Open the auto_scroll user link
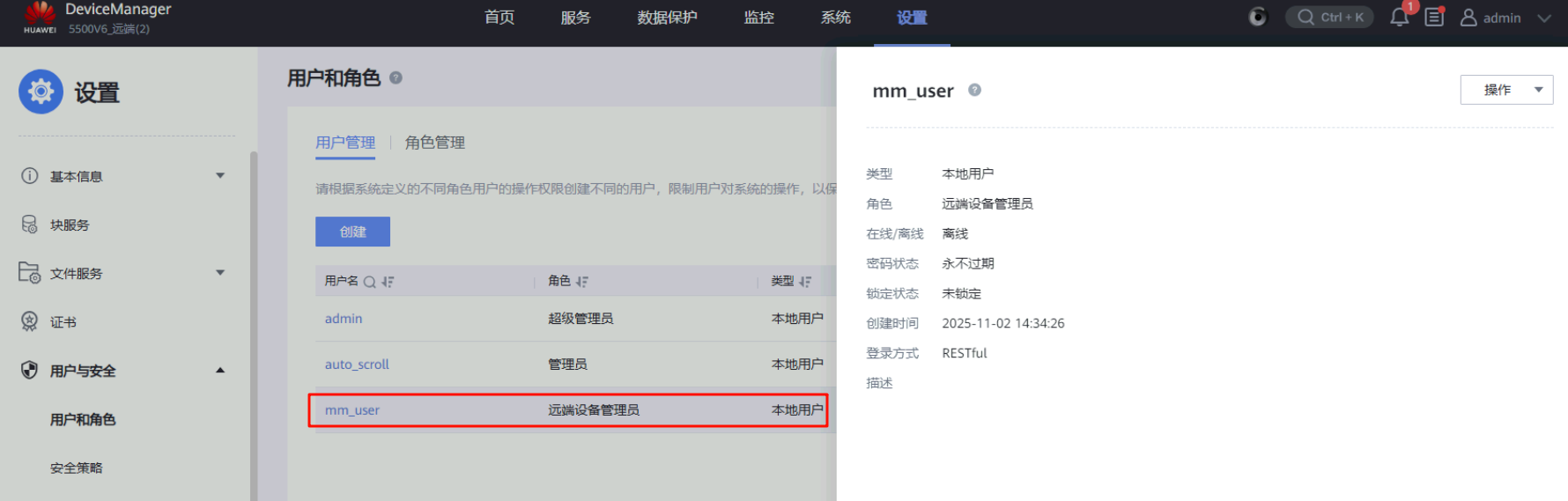 357,365
